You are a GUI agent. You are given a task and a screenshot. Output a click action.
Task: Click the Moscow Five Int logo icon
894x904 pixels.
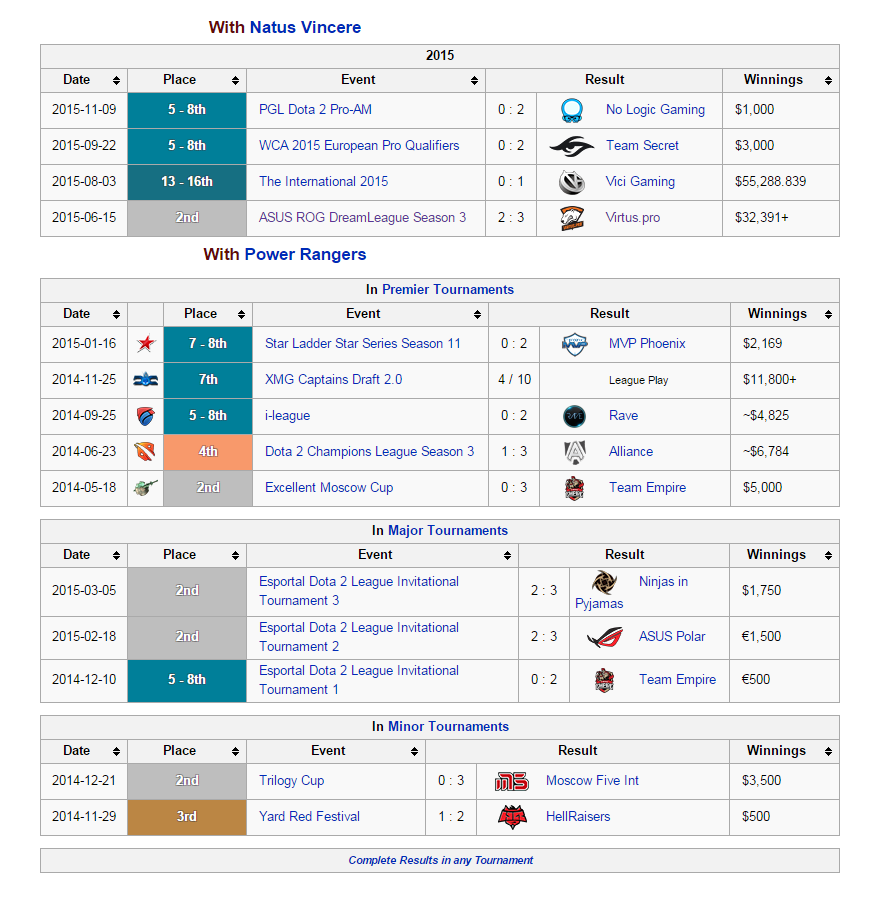[512, 781]
